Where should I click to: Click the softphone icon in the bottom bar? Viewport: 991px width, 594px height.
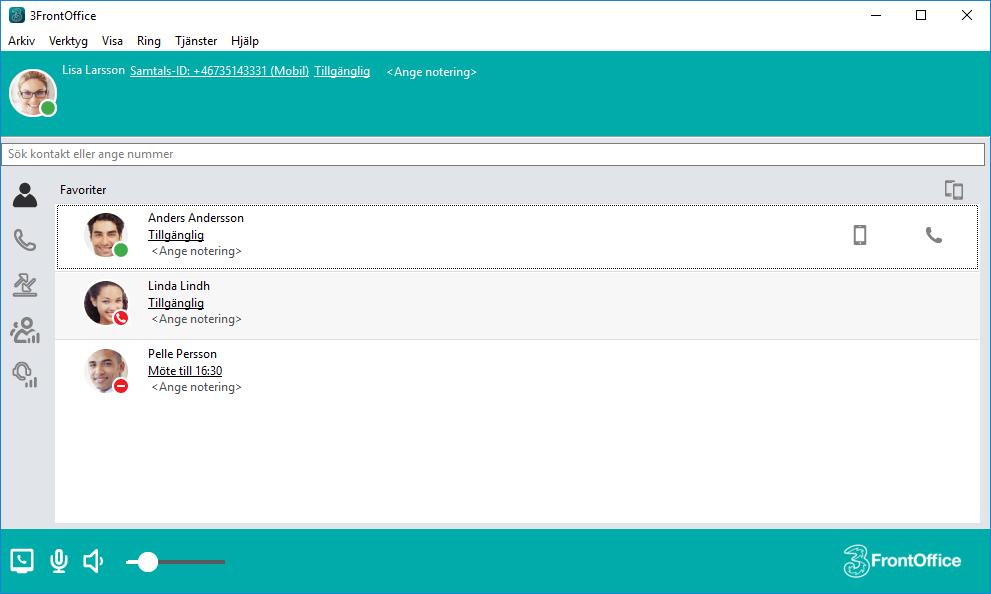click(22, 561)
